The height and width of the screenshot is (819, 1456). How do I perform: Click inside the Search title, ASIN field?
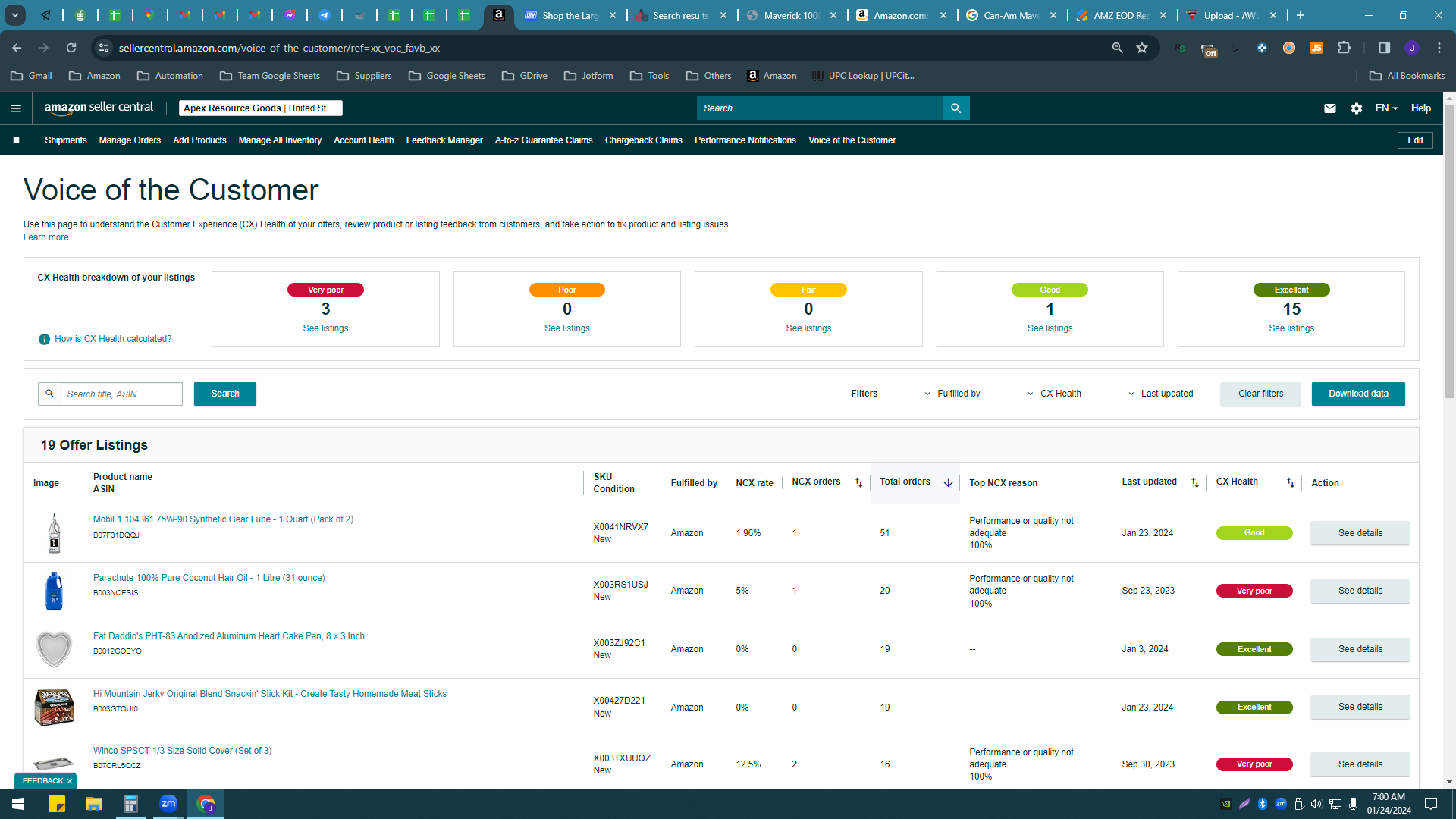tap(121, 394)
